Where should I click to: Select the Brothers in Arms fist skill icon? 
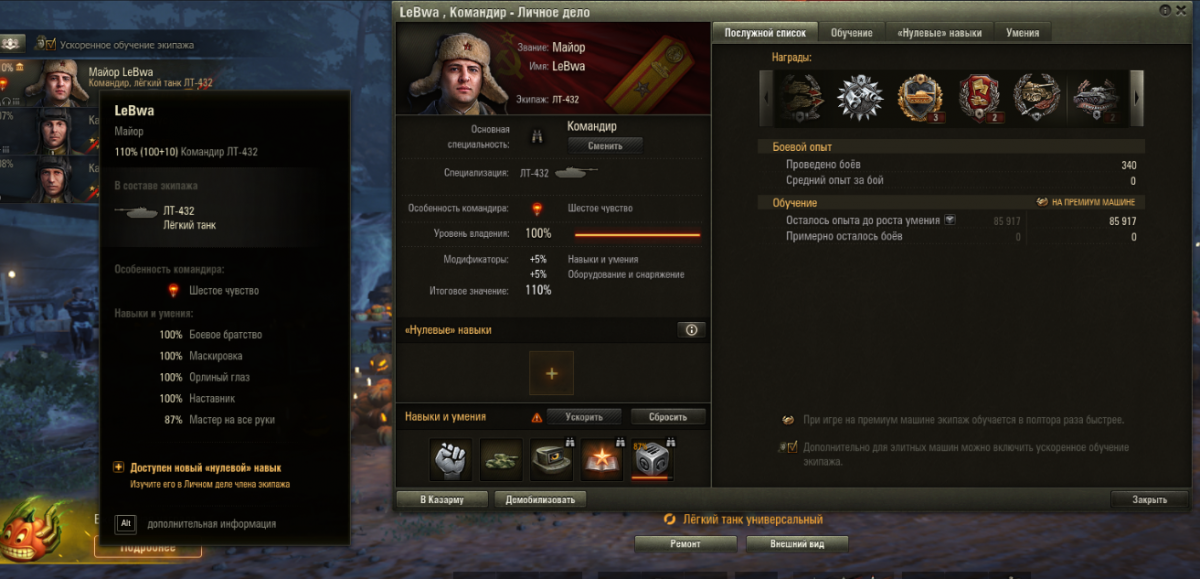[x=450, y=458]
